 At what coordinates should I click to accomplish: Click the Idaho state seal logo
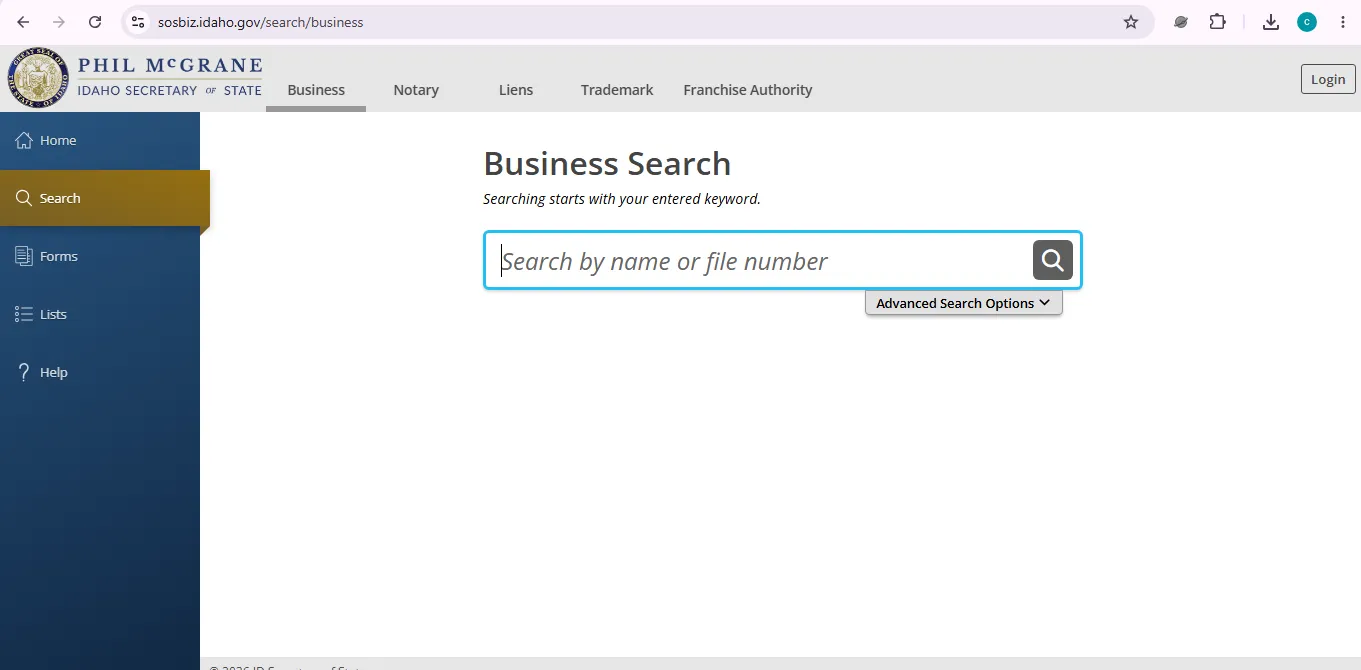point(38,78)
